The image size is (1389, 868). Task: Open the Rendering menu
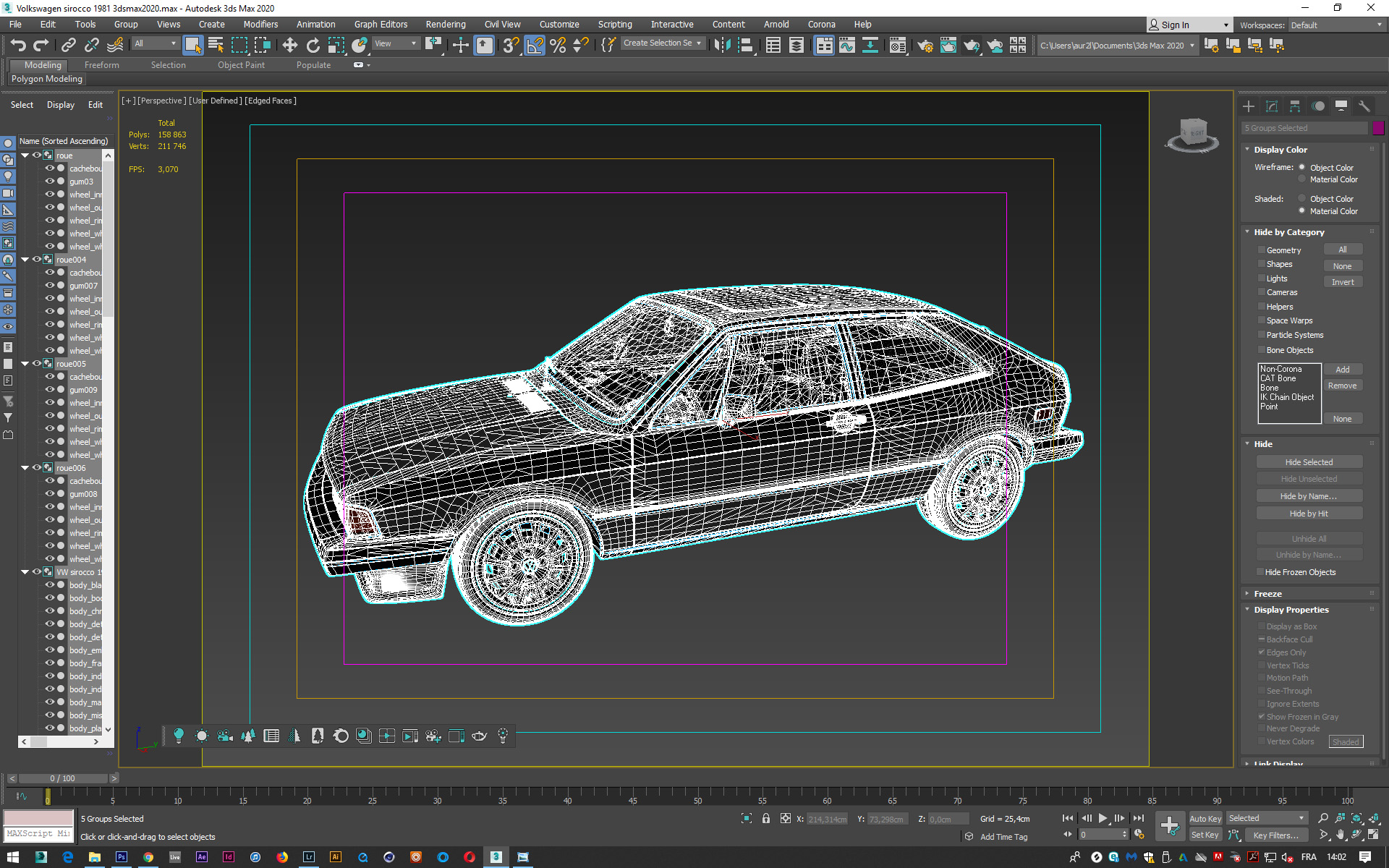[x=446, y=24]
